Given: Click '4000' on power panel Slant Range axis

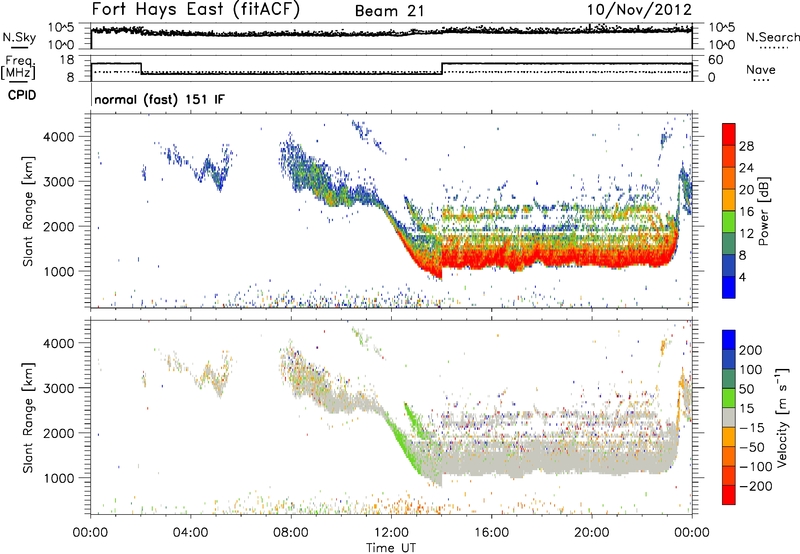Looking at the screenshot, I should [x=58, y=137].
